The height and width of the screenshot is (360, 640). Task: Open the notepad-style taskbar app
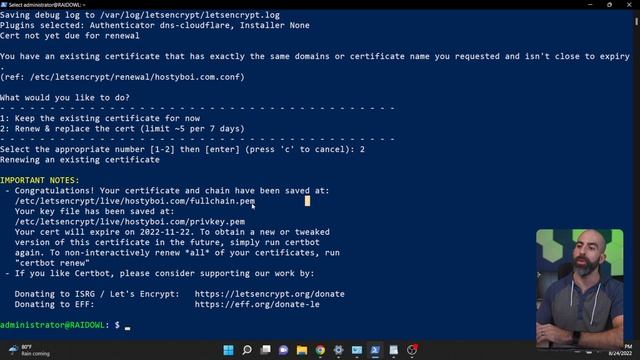(x=393, y=350)
